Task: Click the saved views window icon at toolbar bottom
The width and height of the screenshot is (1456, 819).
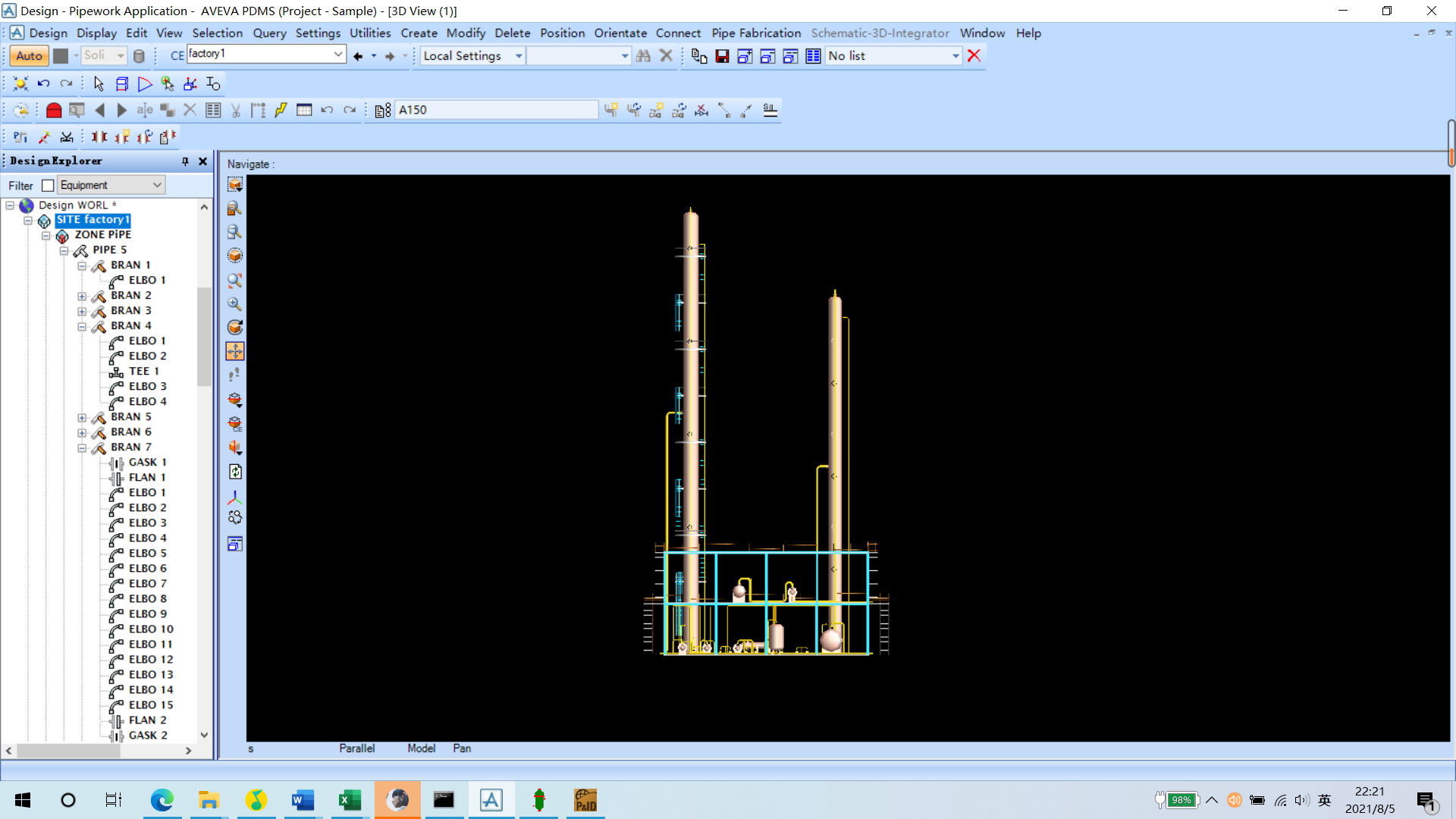Action: (x=235, y=544)
